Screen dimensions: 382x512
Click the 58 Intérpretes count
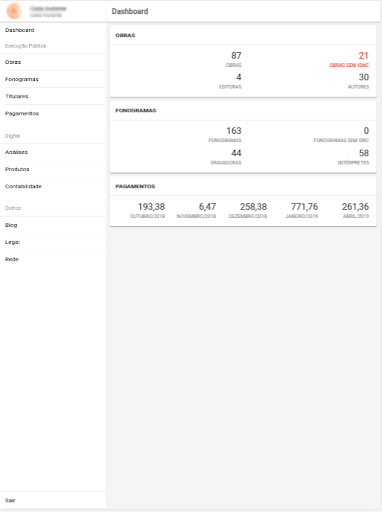[x=364, y=153]
